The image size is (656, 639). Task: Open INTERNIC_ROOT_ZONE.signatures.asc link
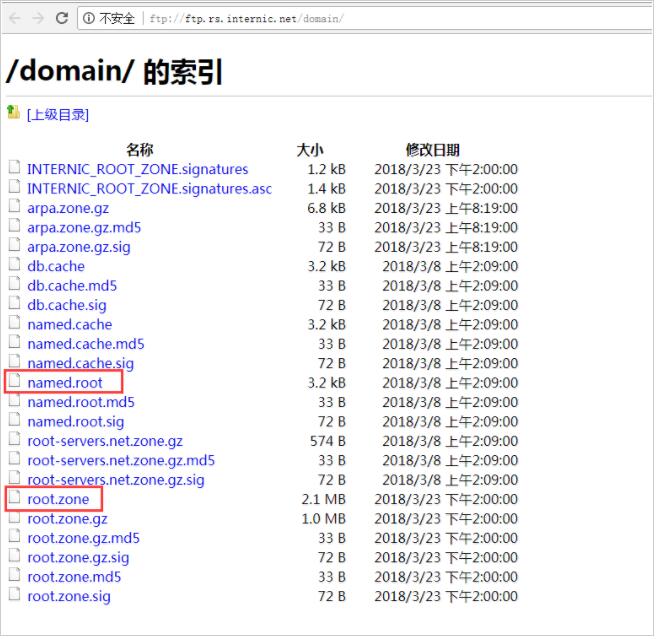(149, 189)
